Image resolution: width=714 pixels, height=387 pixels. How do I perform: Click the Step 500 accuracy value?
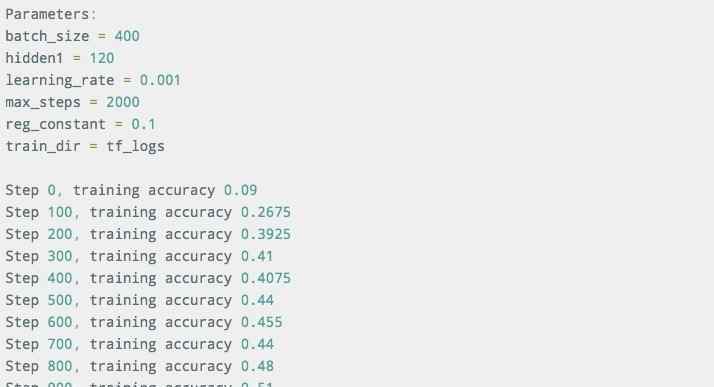pyautogui.click(x=257, y=300)
